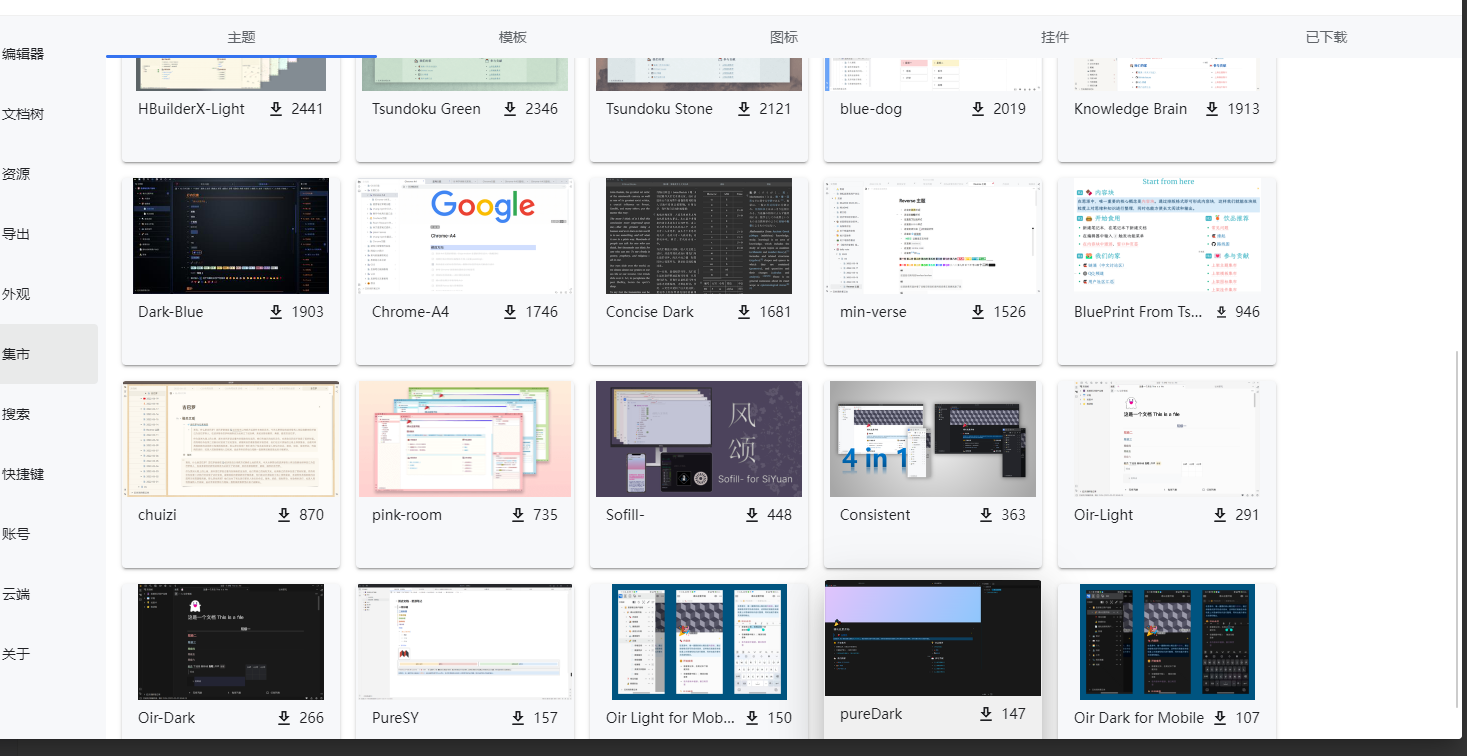
Task: Download the Dark-Blue theme
Action: (277, 312)
